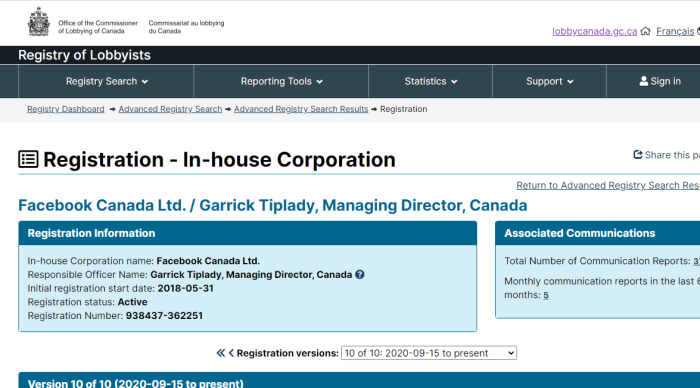Open monthly communication reports count 5
Viewport: 700px width, 388px height.
coord(546,295)
